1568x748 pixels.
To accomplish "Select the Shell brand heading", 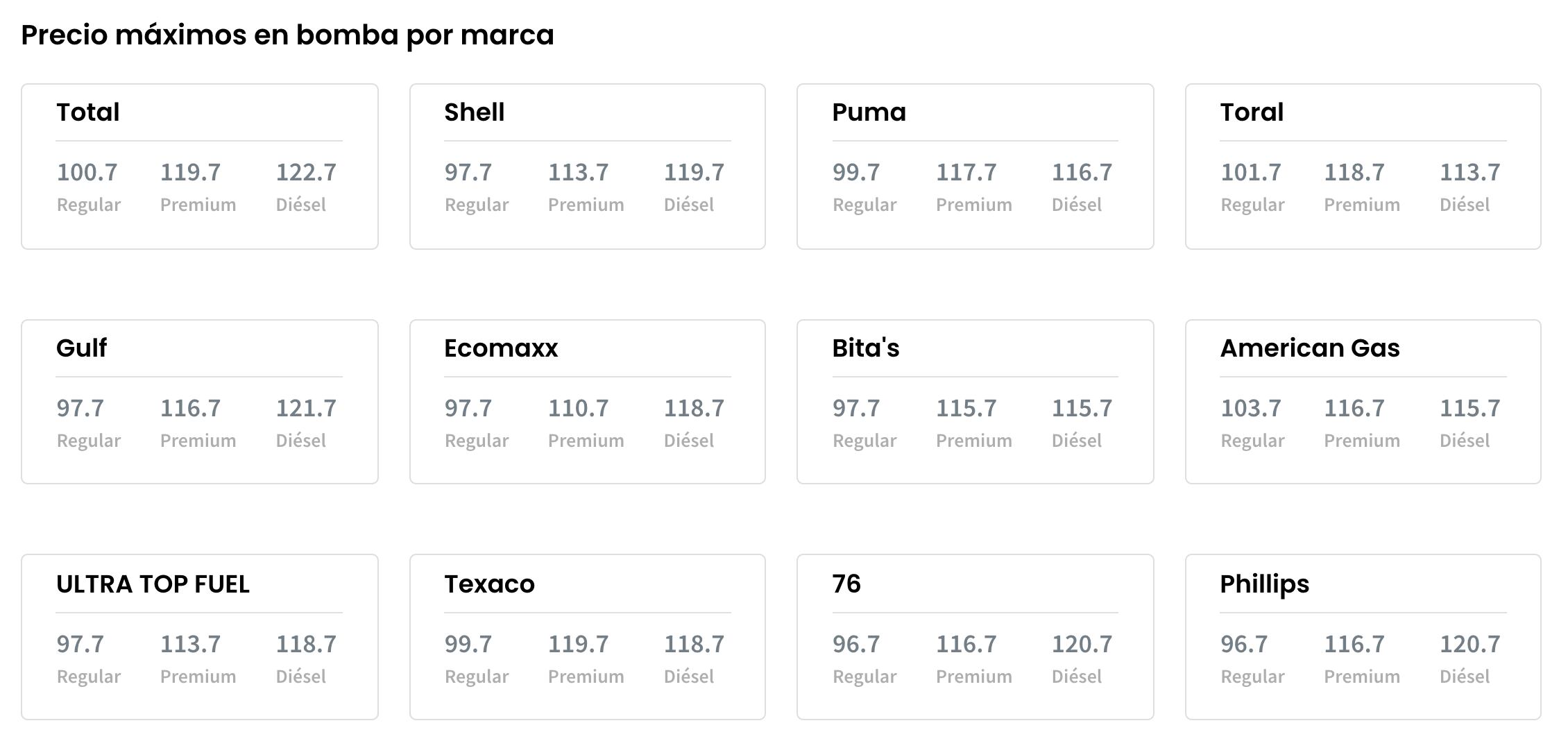I will [x=475, y=112].
